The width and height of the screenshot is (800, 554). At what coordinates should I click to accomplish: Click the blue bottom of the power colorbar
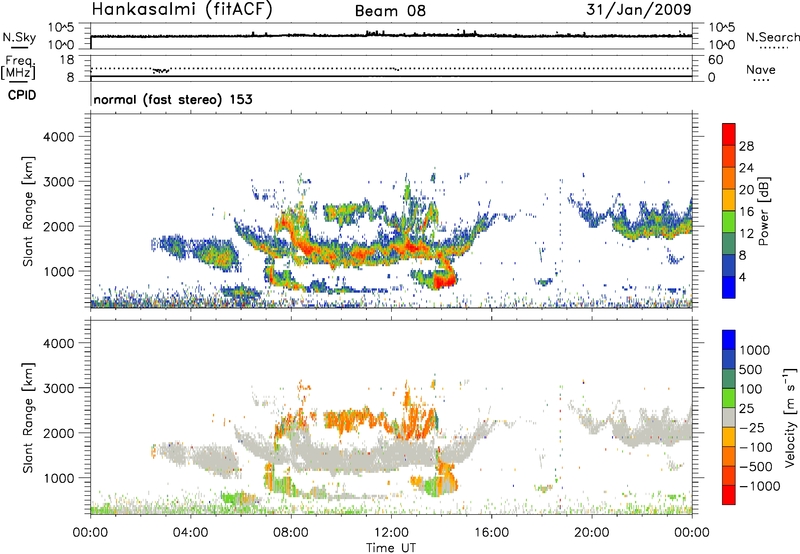tap(729, 288)
